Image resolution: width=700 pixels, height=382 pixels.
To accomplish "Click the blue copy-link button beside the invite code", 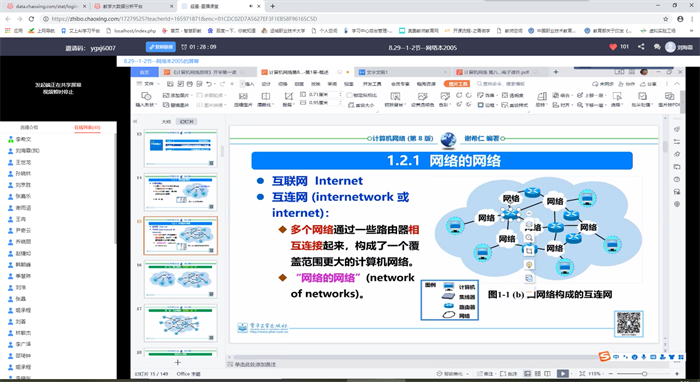I will (160, 47).
